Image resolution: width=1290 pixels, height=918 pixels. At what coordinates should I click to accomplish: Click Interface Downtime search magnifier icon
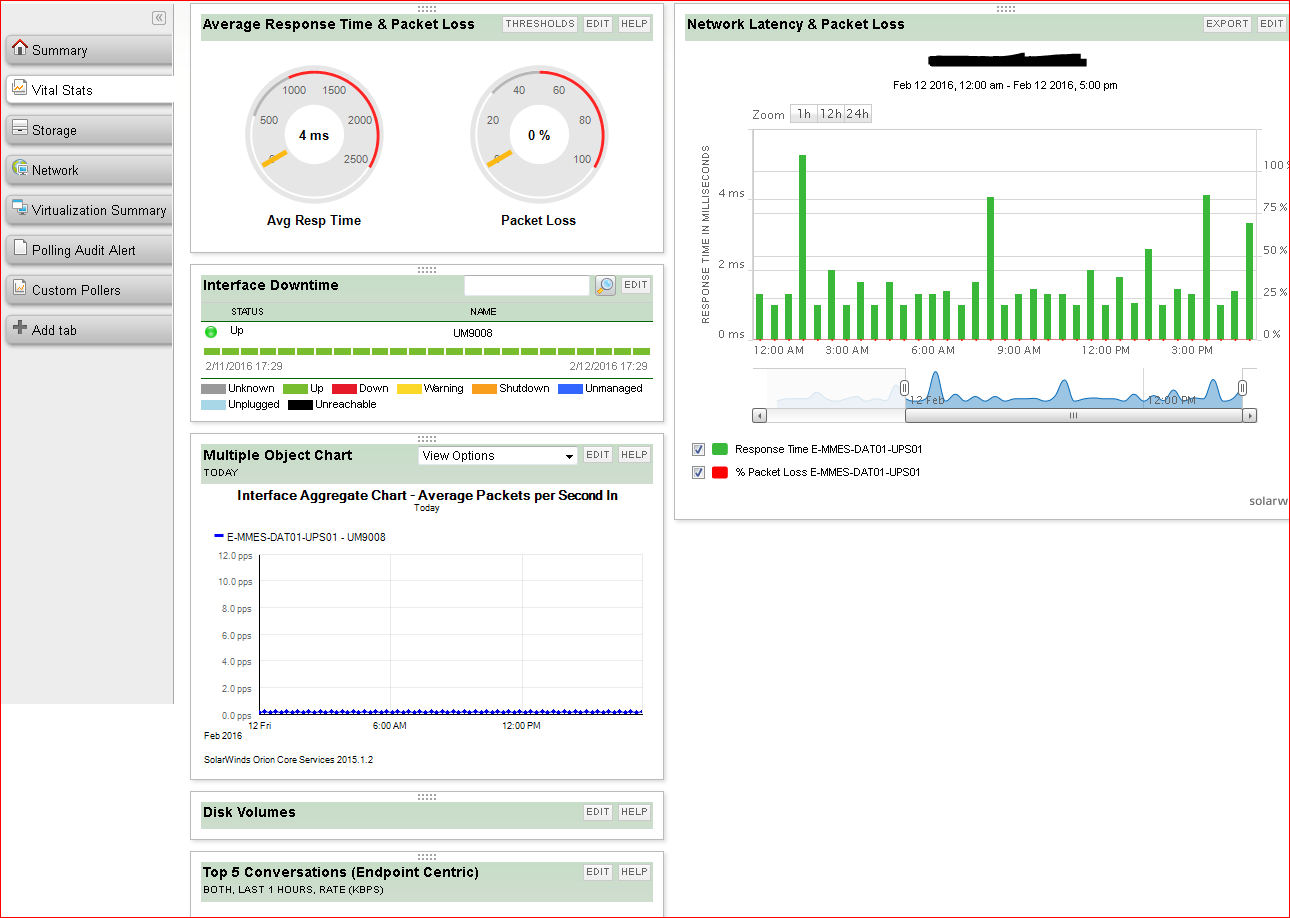click(x=605, y=286)
